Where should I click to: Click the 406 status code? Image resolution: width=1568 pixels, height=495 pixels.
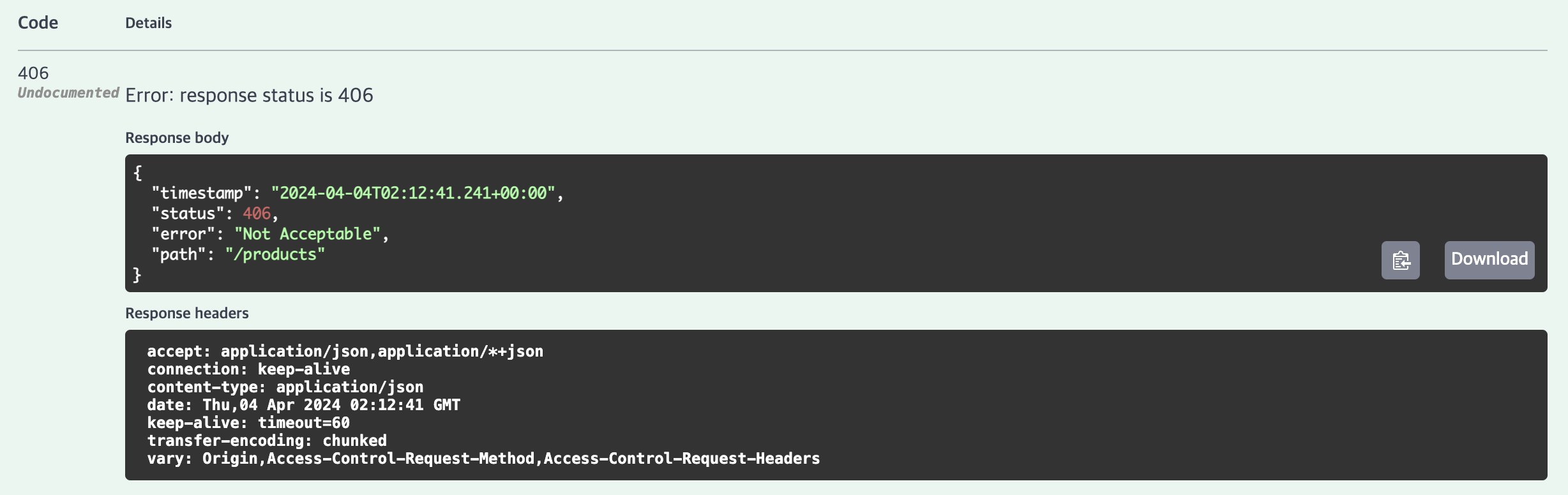pyautogui.click(x=33, y=73)
